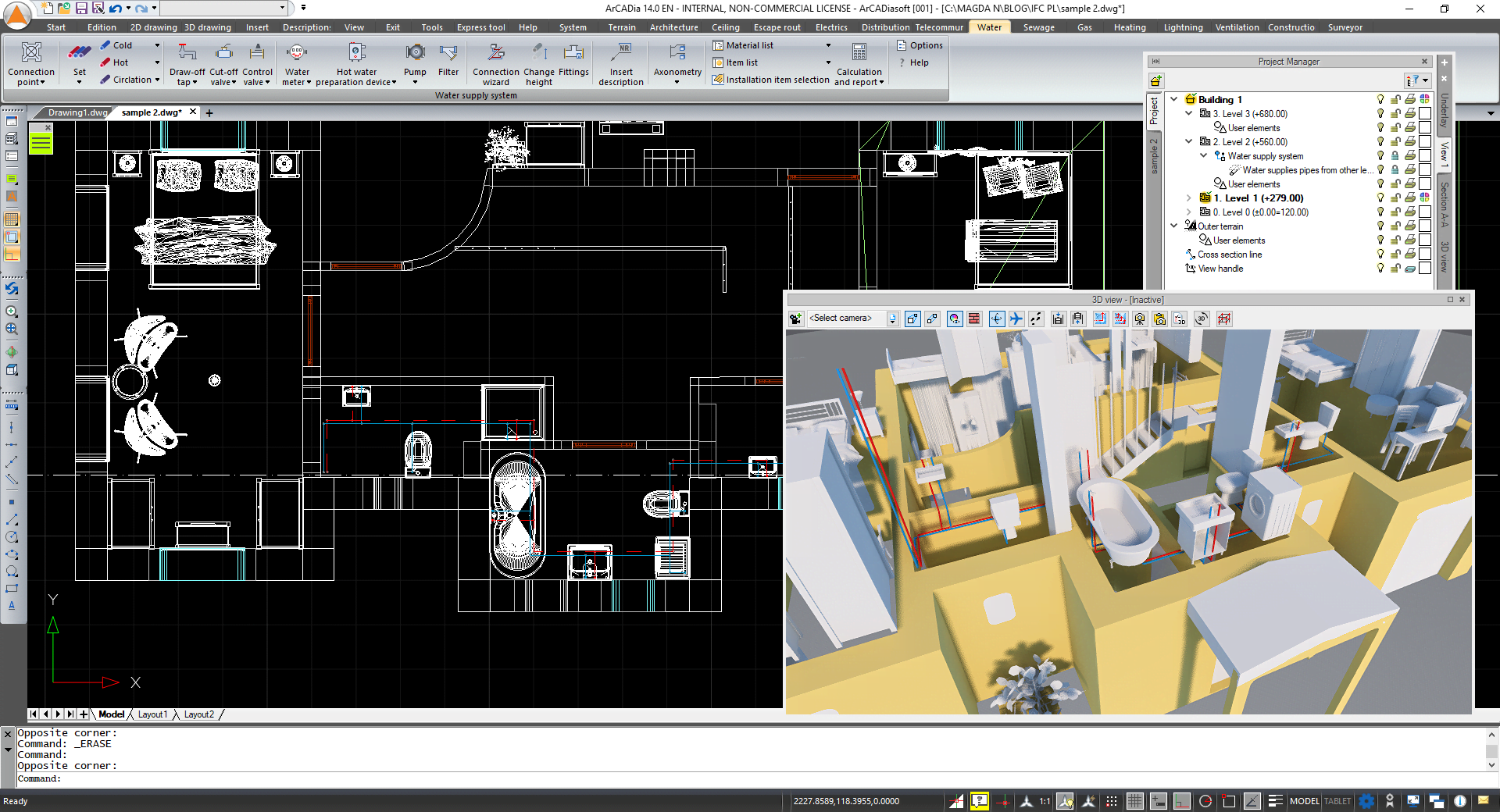This screenshot has height=812, width=1500.
Task: Switch to the Layout1 tab
Action: point(152,714)
